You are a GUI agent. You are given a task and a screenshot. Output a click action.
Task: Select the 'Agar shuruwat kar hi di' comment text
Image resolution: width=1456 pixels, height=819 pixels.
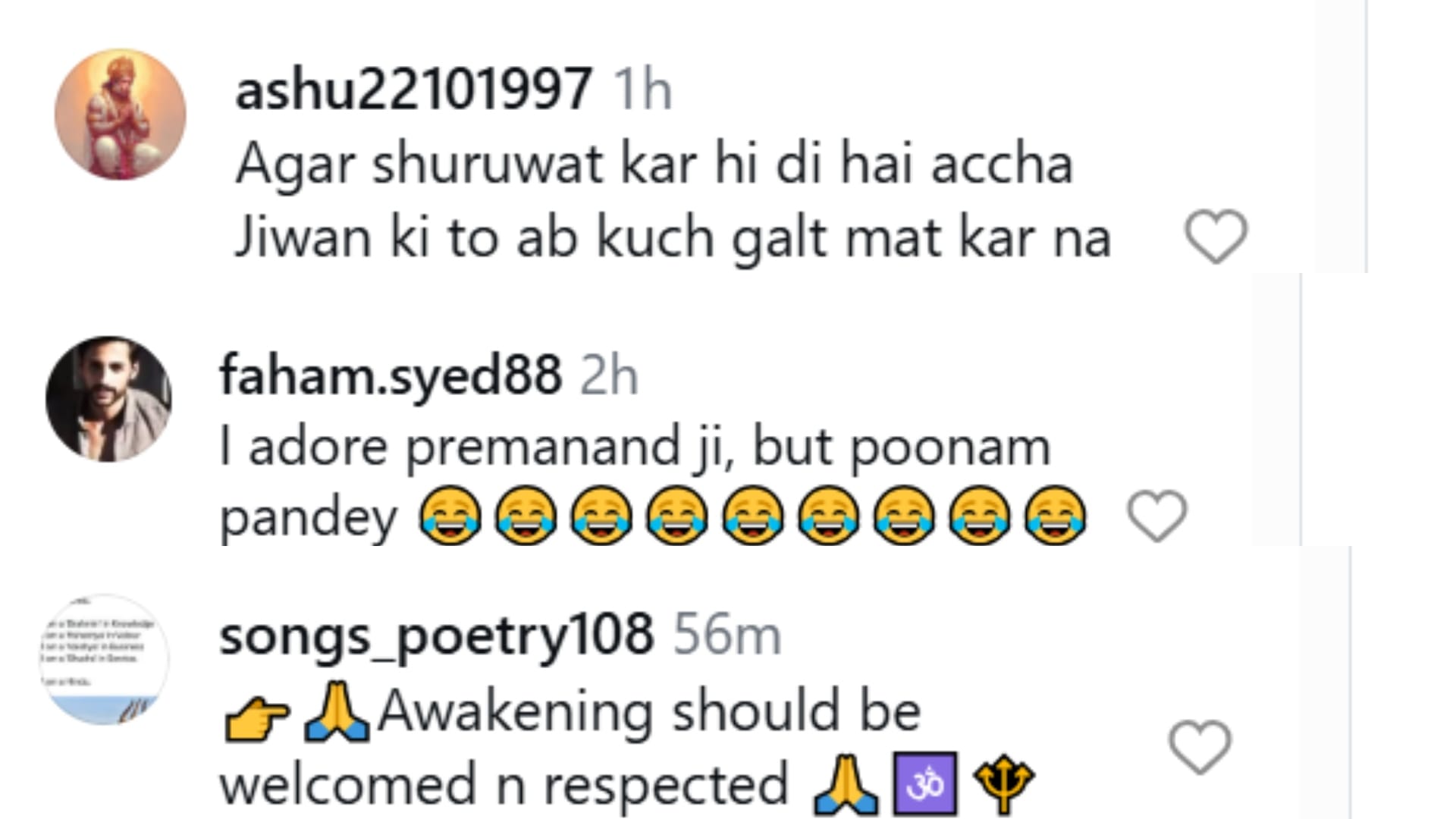click(654, 165)
